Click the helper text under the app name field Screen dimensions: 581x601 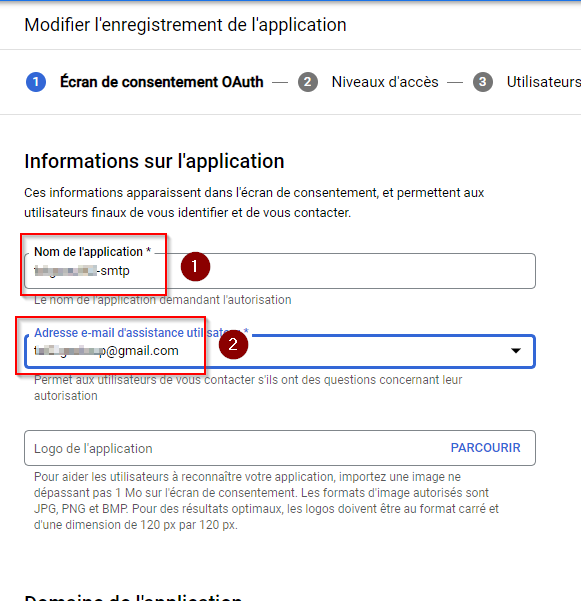[162, 300]
